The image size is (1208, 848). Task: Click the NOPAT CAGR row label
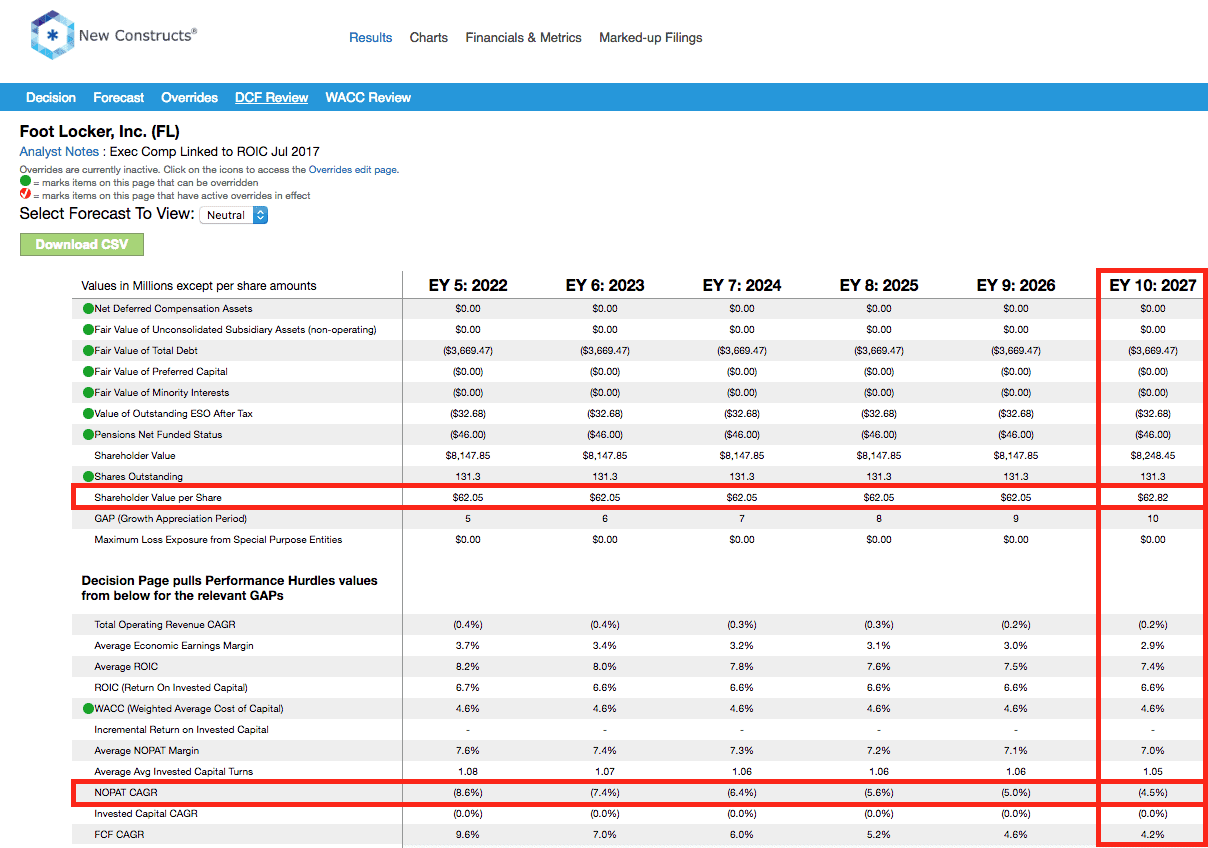tap(128, 793)
